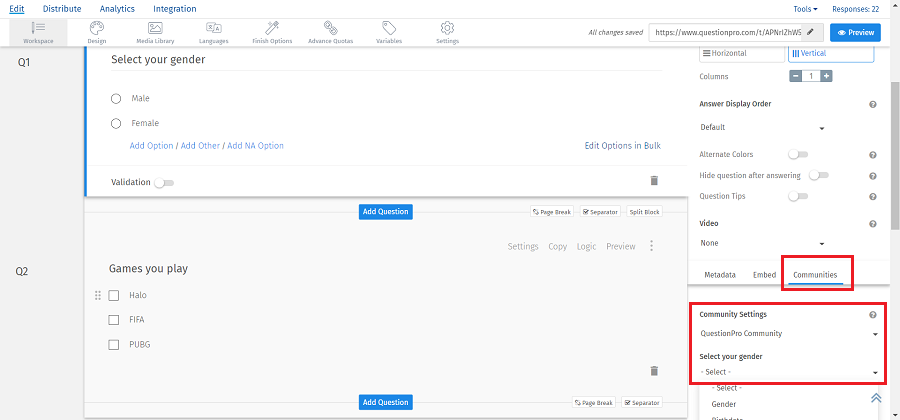Open Select your gender mapping dropdown
The width and height of the screenshot is (900, 420).
click(x=789, y=372)
